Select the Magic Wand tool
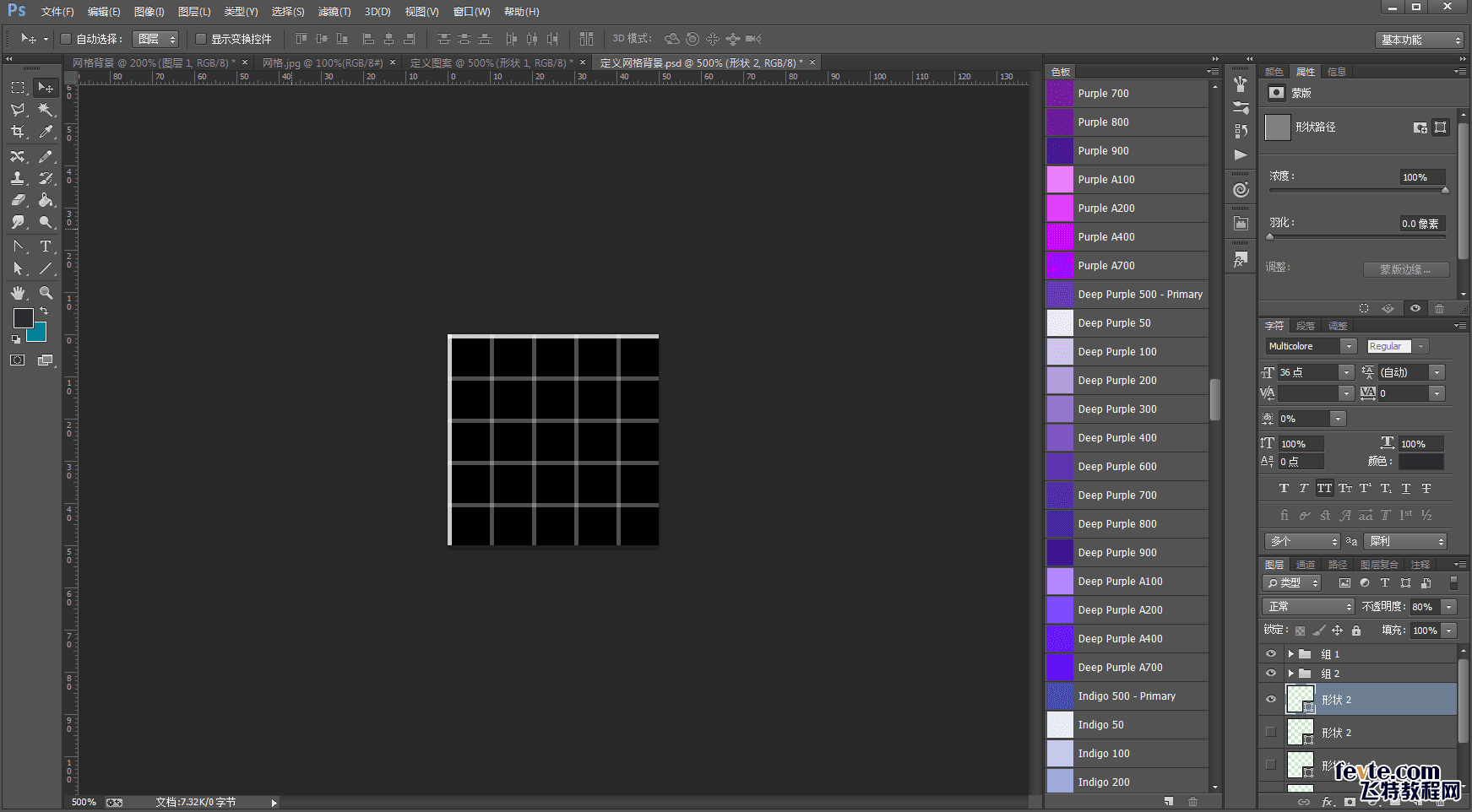Viewport: 1472px width, 812px height. point(46,110)
